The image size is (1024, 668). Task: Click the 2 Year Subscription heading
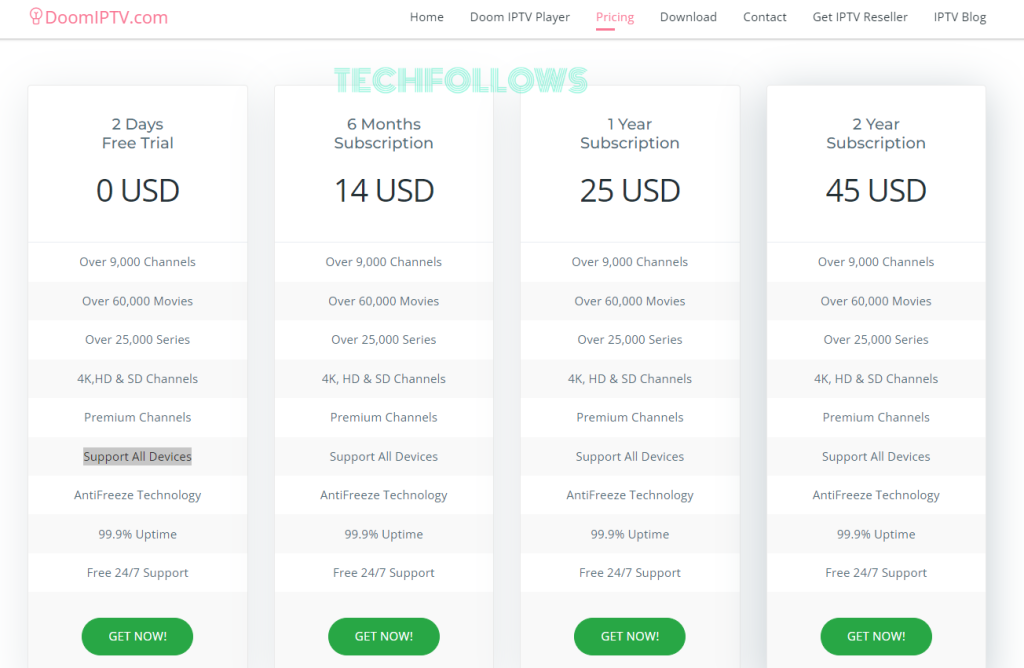(x=876, y=133)
